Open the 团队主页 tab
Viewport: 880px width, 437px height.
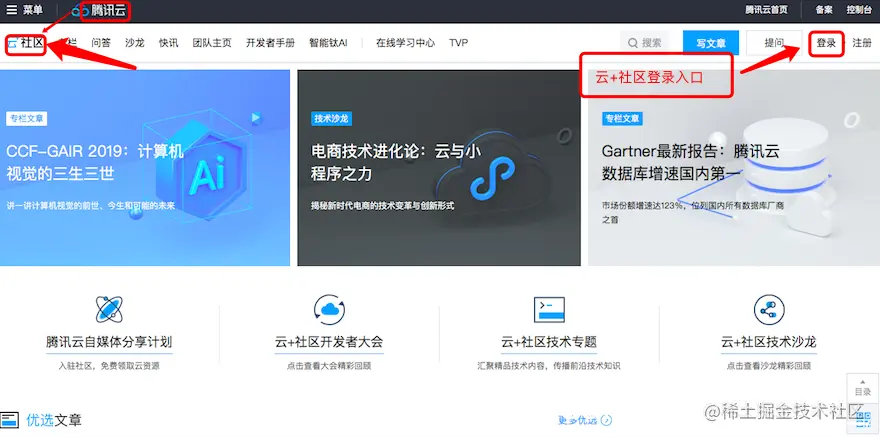(212, 43)
